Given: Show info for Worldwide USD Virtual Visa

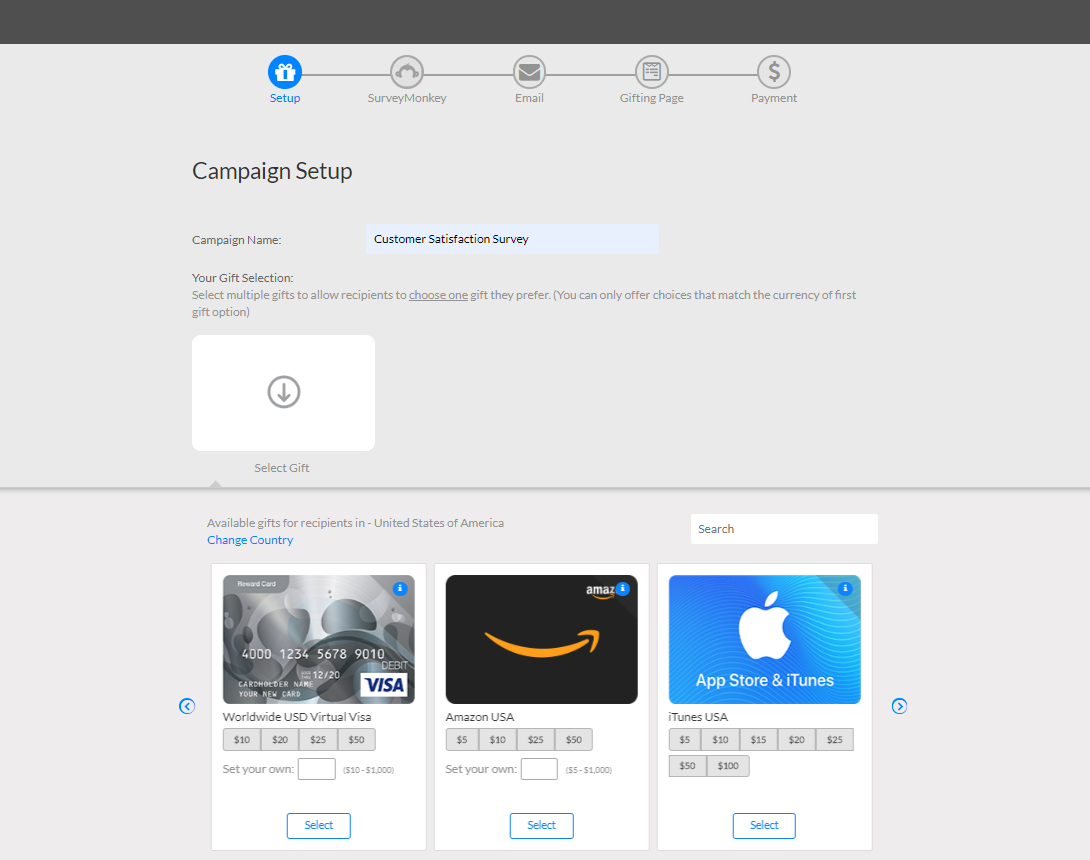Looking at the screenshot, I should 400,589.
